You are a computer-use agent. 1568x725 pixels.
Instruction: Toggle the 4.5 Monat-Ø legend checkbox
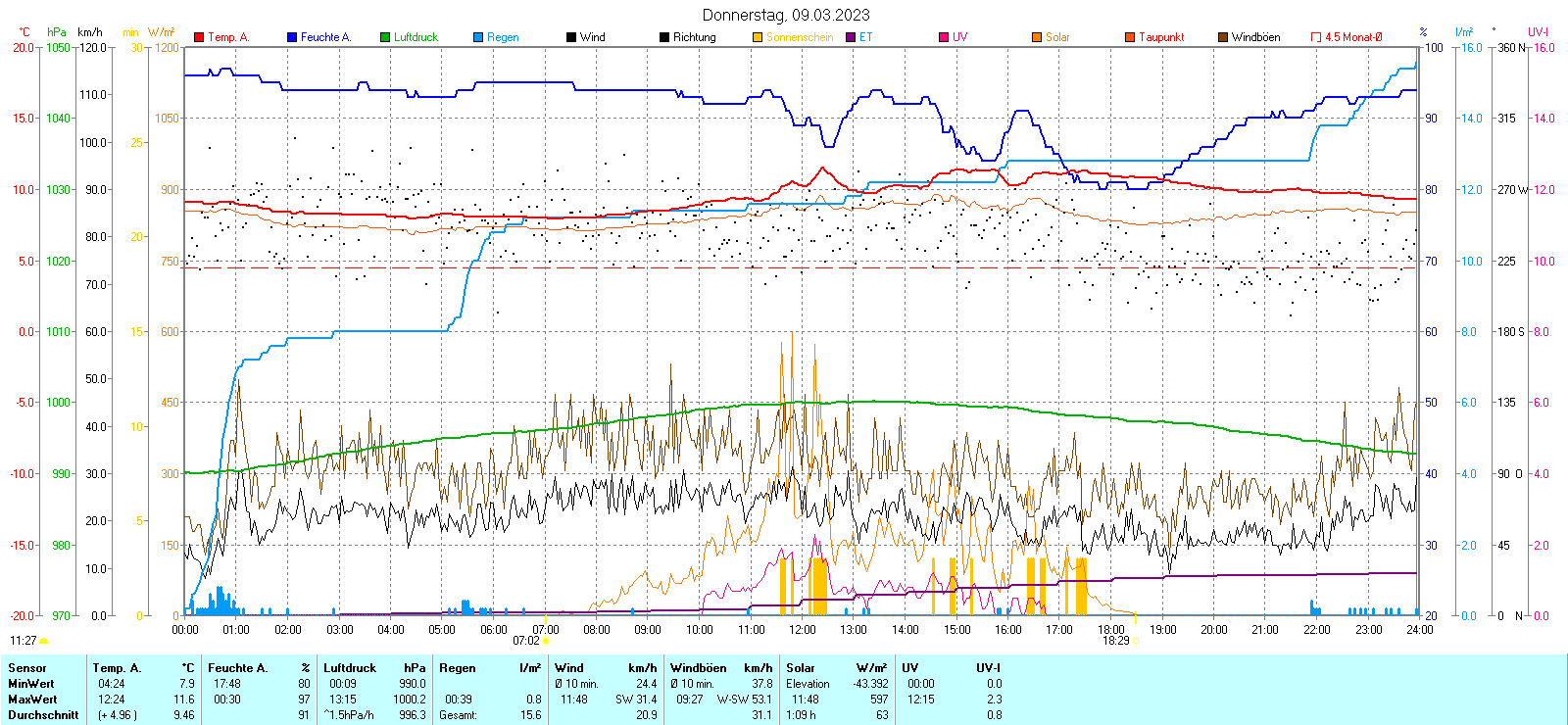1316,37
